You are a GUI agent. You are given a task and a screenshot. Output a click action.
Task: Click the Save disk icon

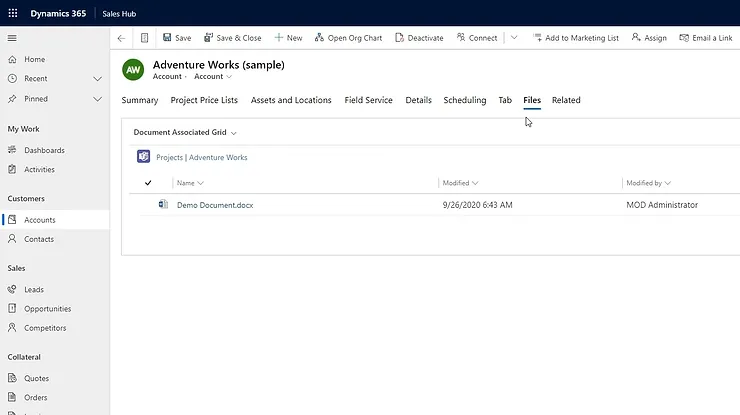coord(167,37)
